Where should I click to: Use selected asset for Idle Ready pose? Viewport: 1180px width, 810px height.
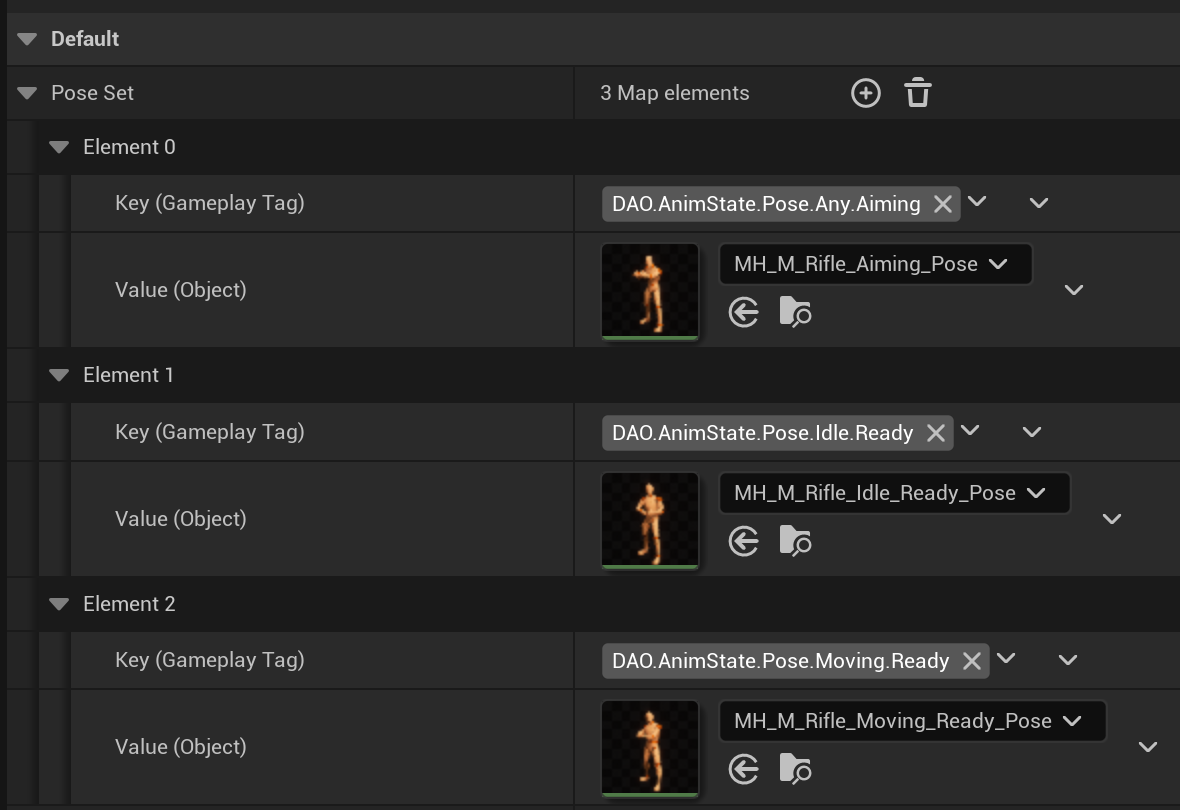pos(744,541)
